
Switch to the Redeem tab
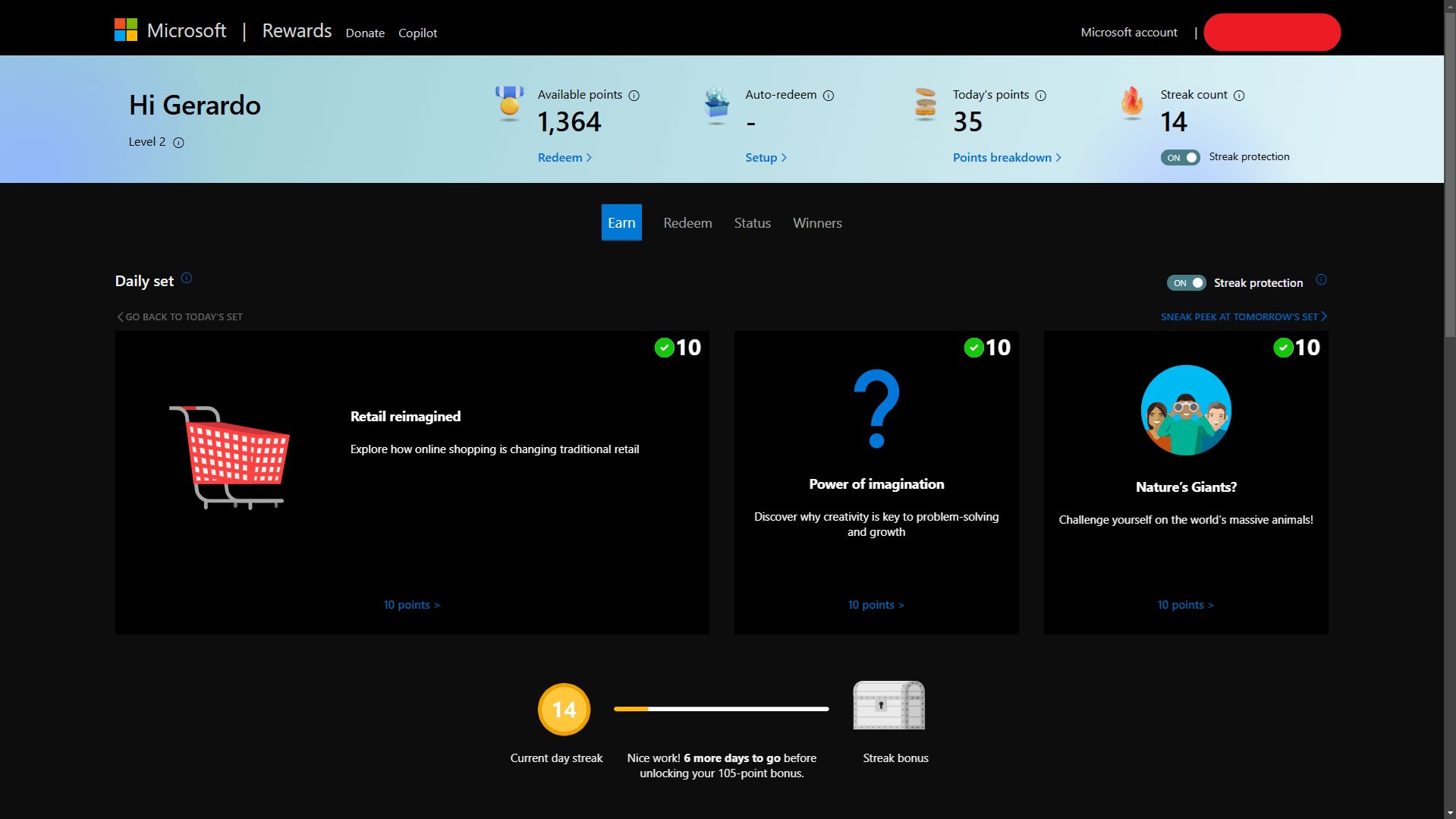(687, 223)
